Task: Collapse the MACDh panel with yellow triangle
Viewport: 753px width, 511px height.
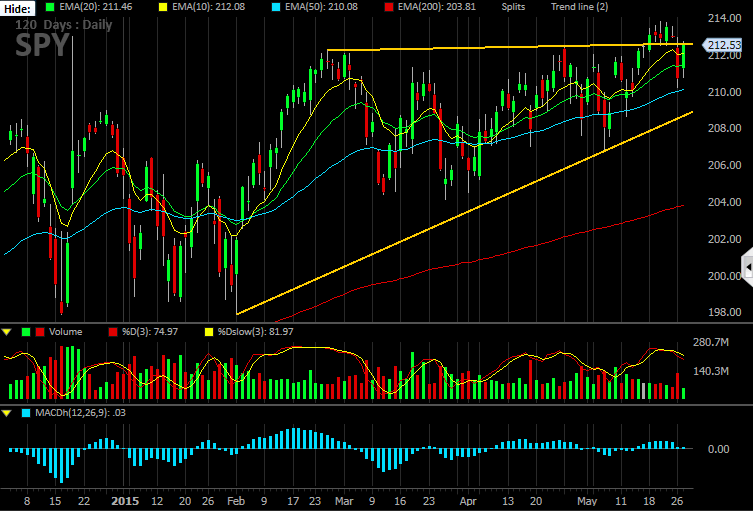Action: coord(7,413)
